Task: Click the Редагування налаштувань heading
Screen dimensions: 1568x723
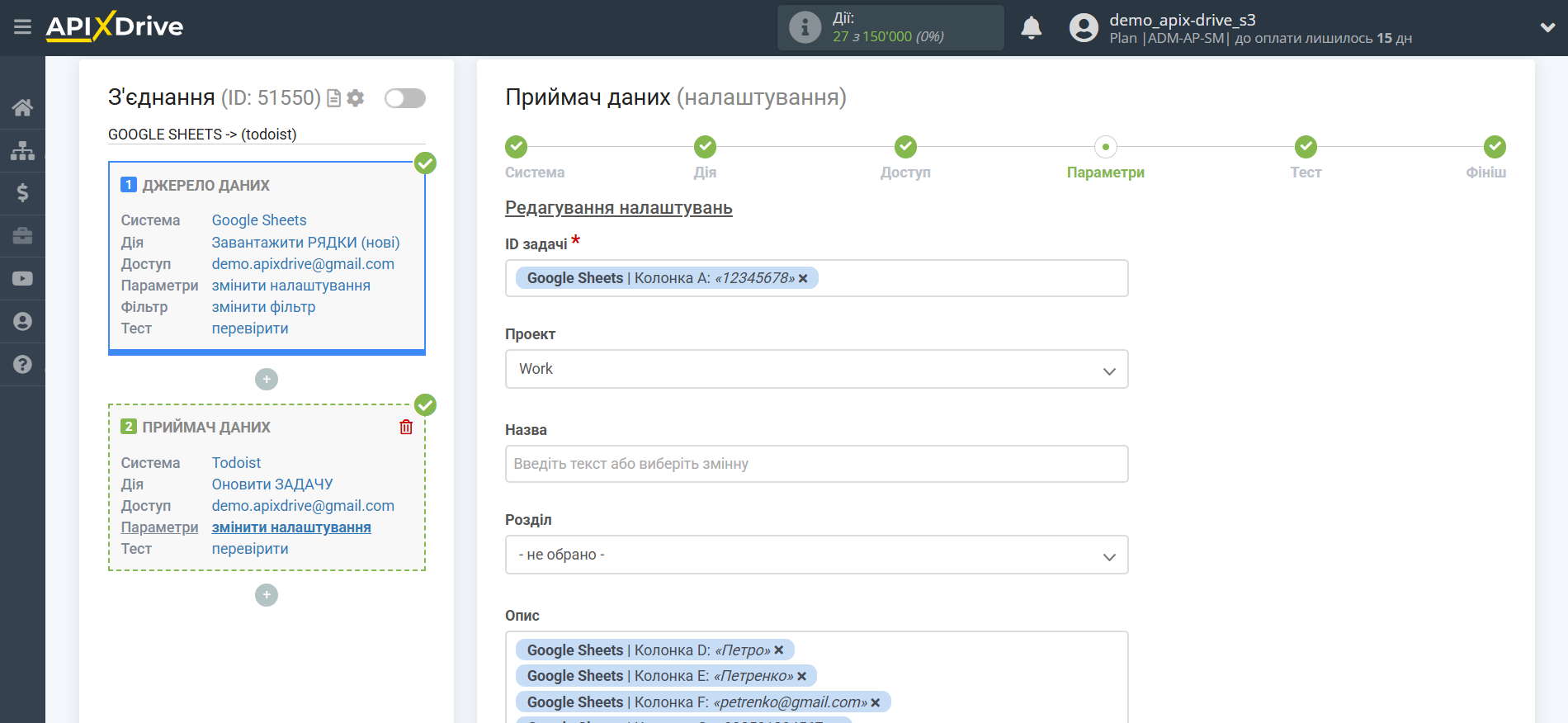Action: pyautogui.click(x=619, y=208)
